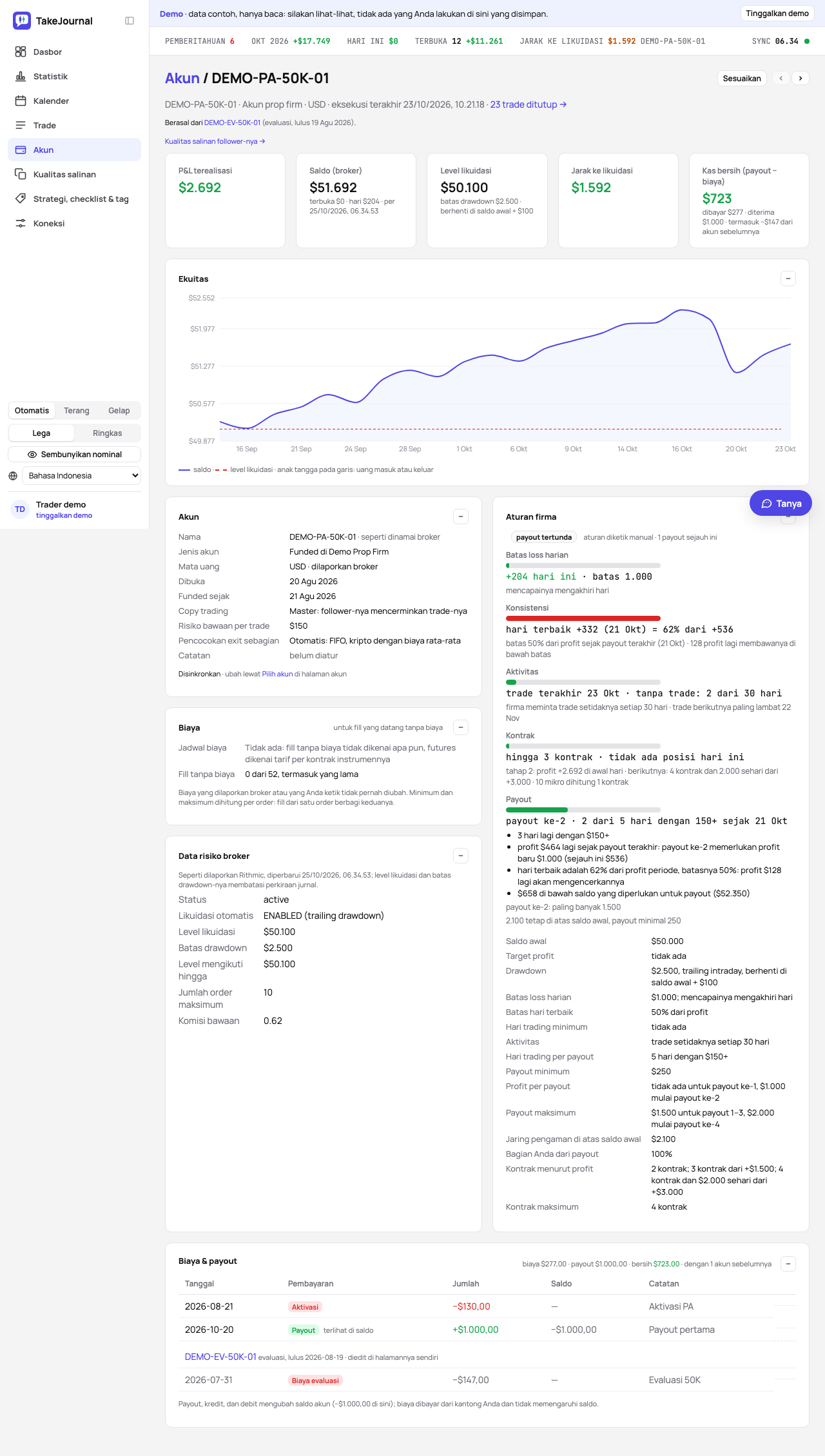Collapse the Ekuitas chart panel
The image size is (825, 1456).
[788, 279]
